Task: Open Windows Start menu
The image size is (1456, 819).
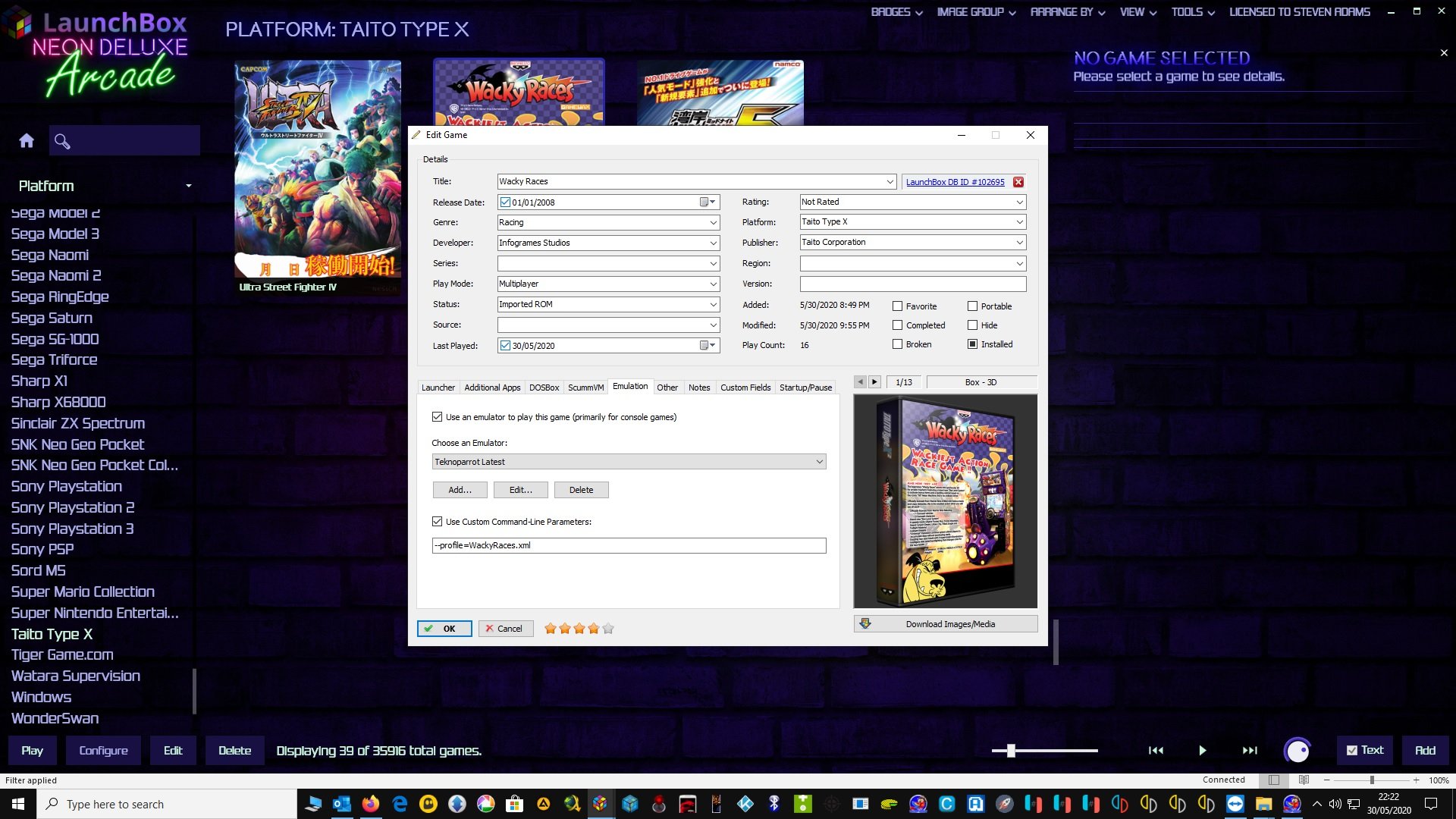Action: pos(18,804)
